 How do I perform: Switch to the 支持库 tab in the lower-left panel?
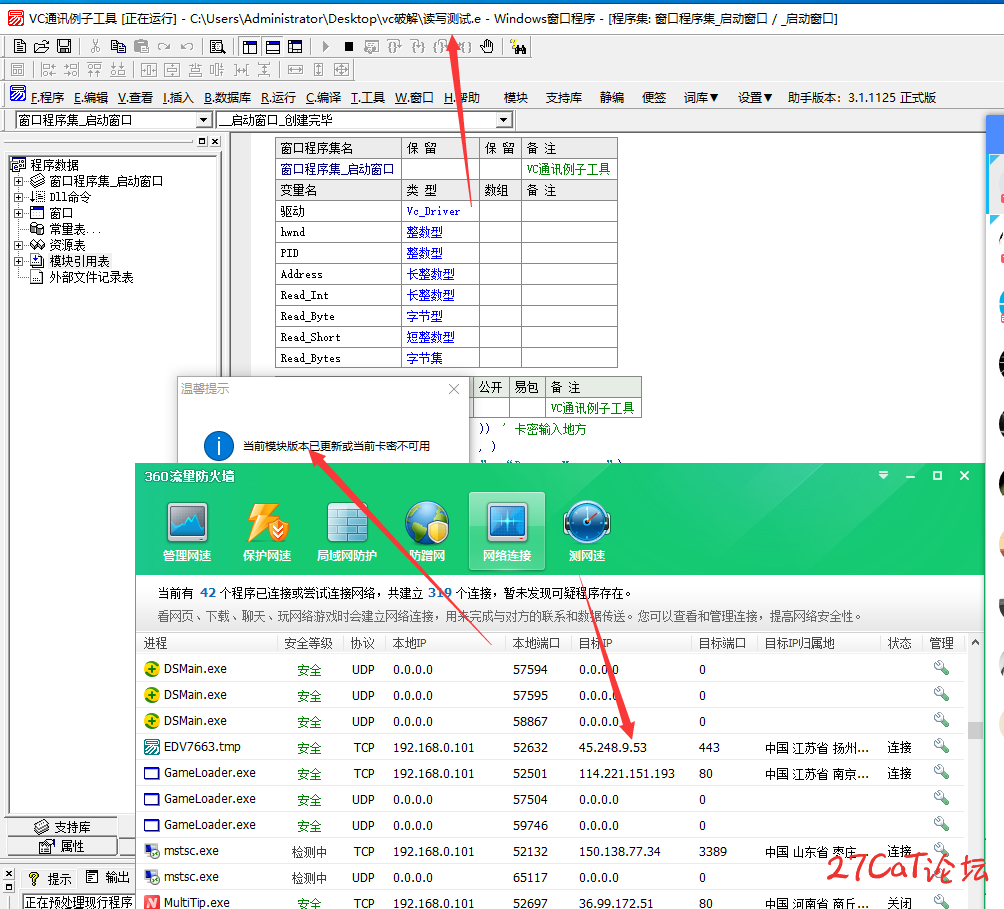[62, 826]
